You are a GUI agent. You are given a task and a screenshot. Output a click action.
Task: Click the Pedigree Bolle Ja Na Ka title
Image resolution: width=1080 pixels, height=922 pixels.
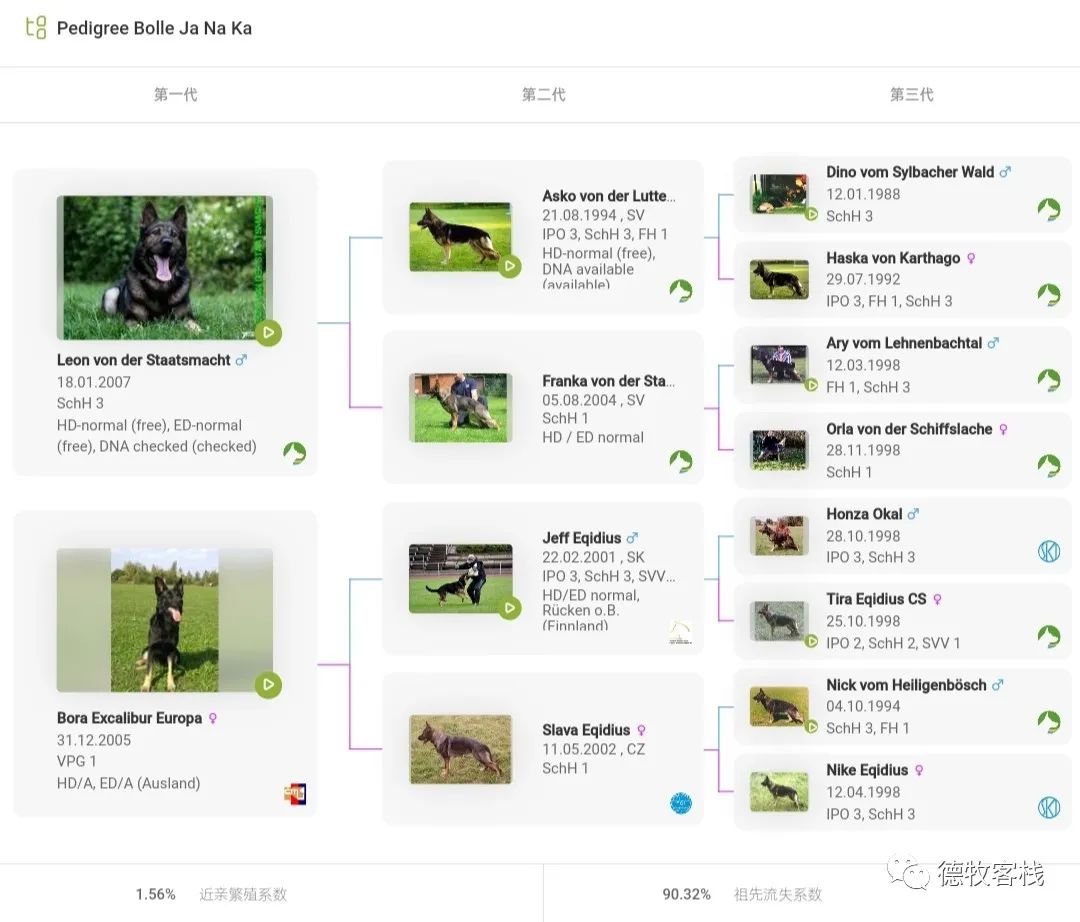154,28
